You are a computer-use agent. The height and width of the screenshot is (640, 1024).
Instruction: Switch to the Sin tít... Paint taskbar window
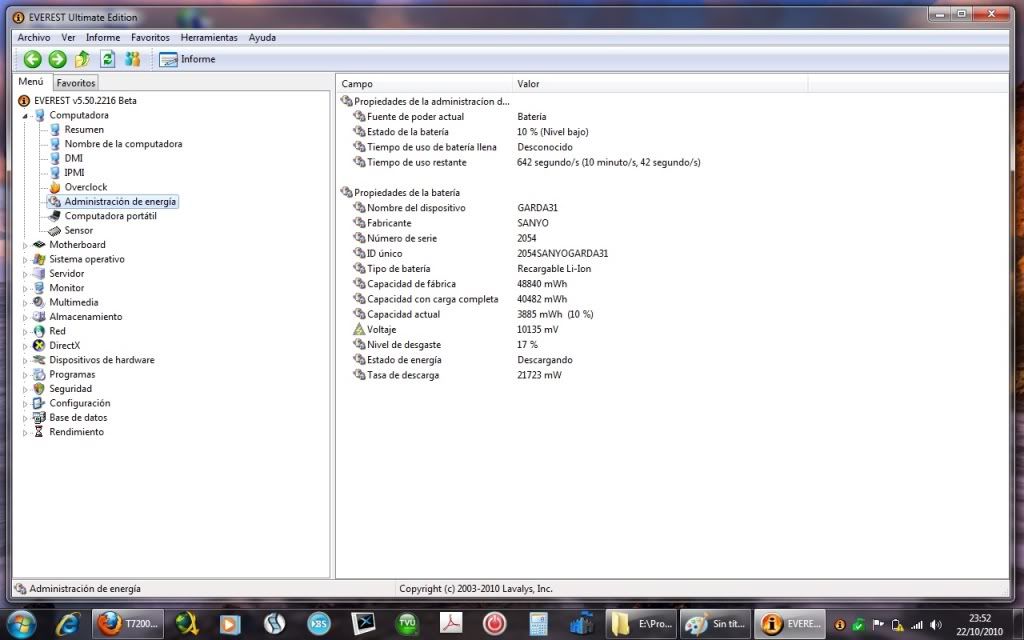[716, 624]
